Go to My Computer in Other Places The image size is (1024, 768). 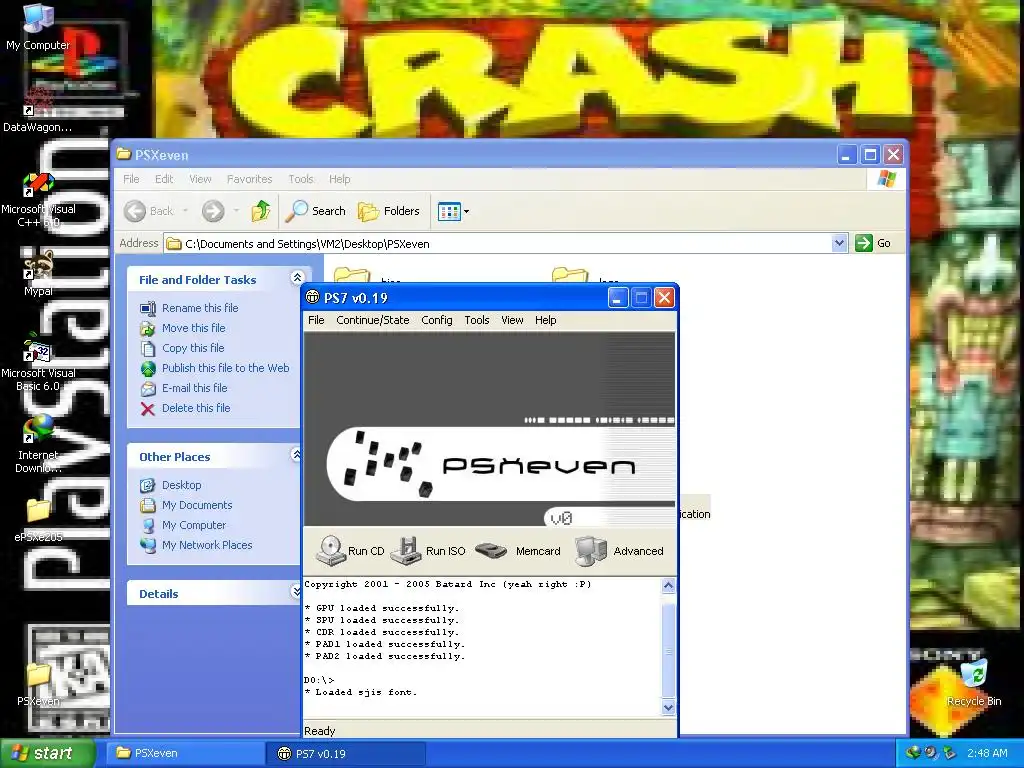pyautogui.click(x=194, y=525)
